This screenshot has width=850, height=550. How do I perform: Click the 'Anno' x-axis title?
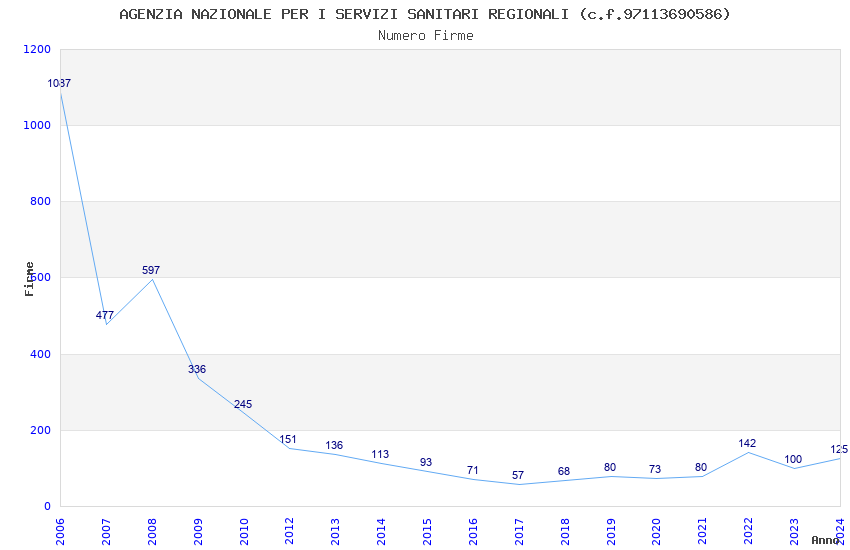pos(825,540)
